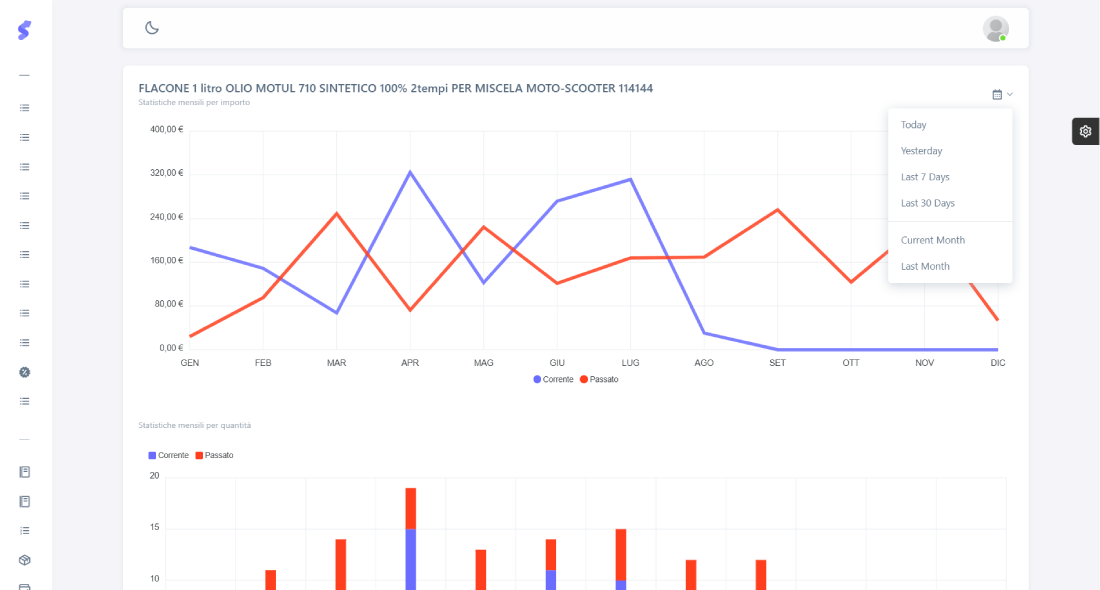Click the tallest stacked bar in quantity chart
The height and width of the screenshot is (590, 1100).
(410, 539)
